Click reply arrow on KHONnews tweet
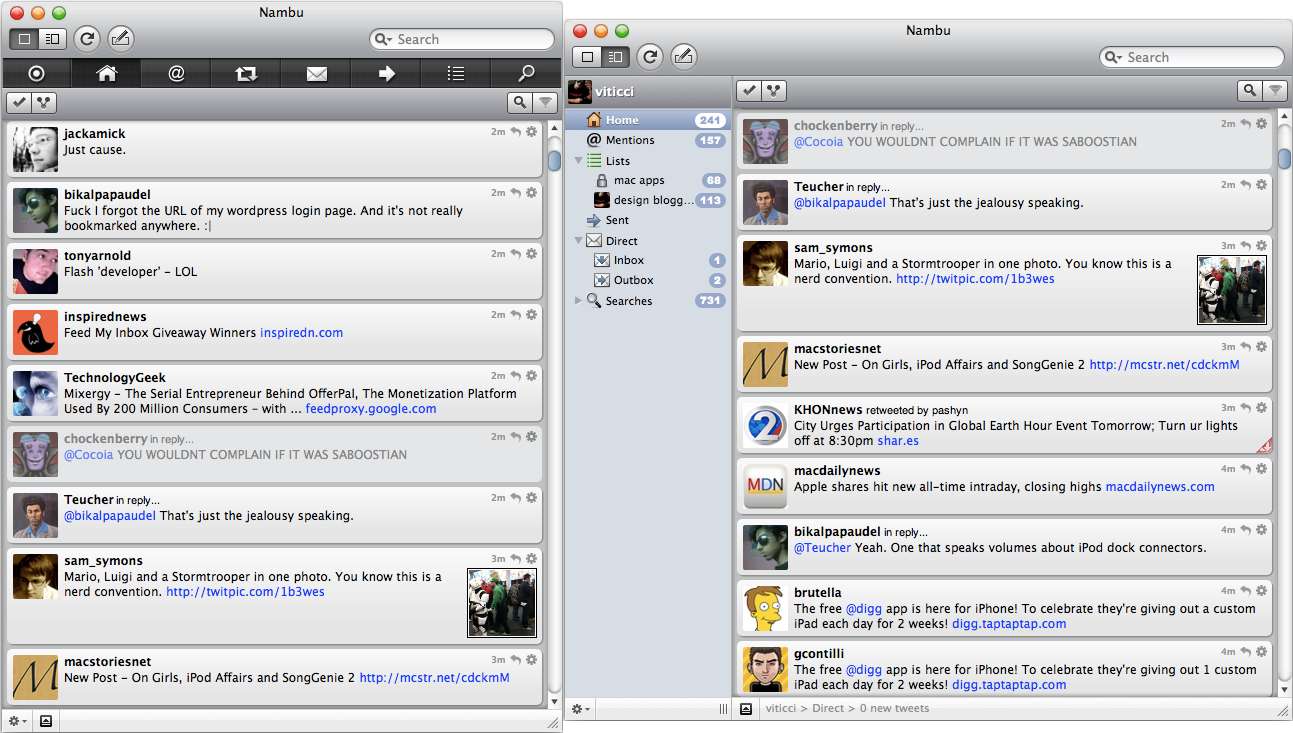The image size is (1293, 733). click(x=1245, y=407)
